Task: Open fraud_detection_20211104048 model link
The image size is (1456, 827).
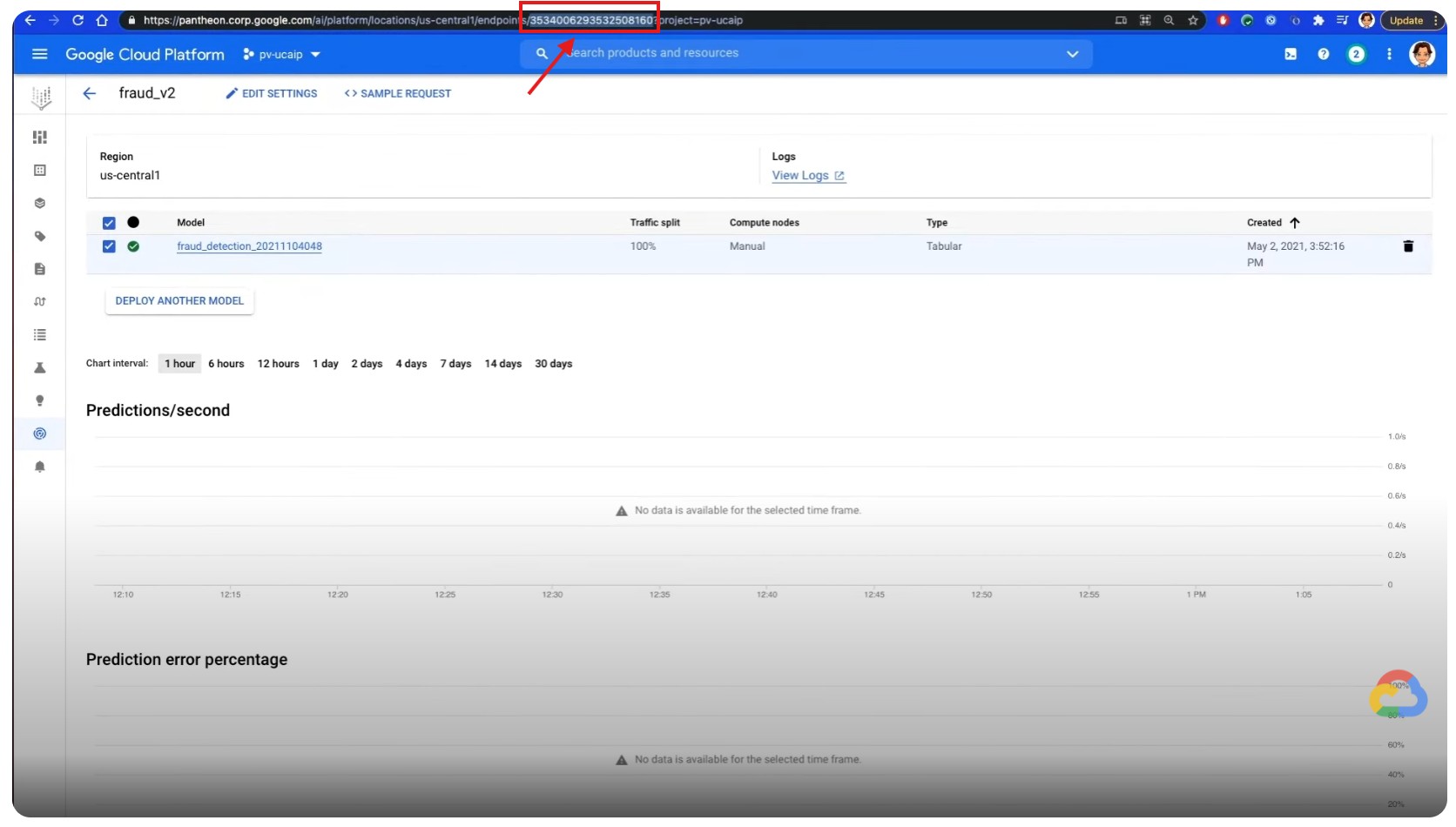Action: 249,246
